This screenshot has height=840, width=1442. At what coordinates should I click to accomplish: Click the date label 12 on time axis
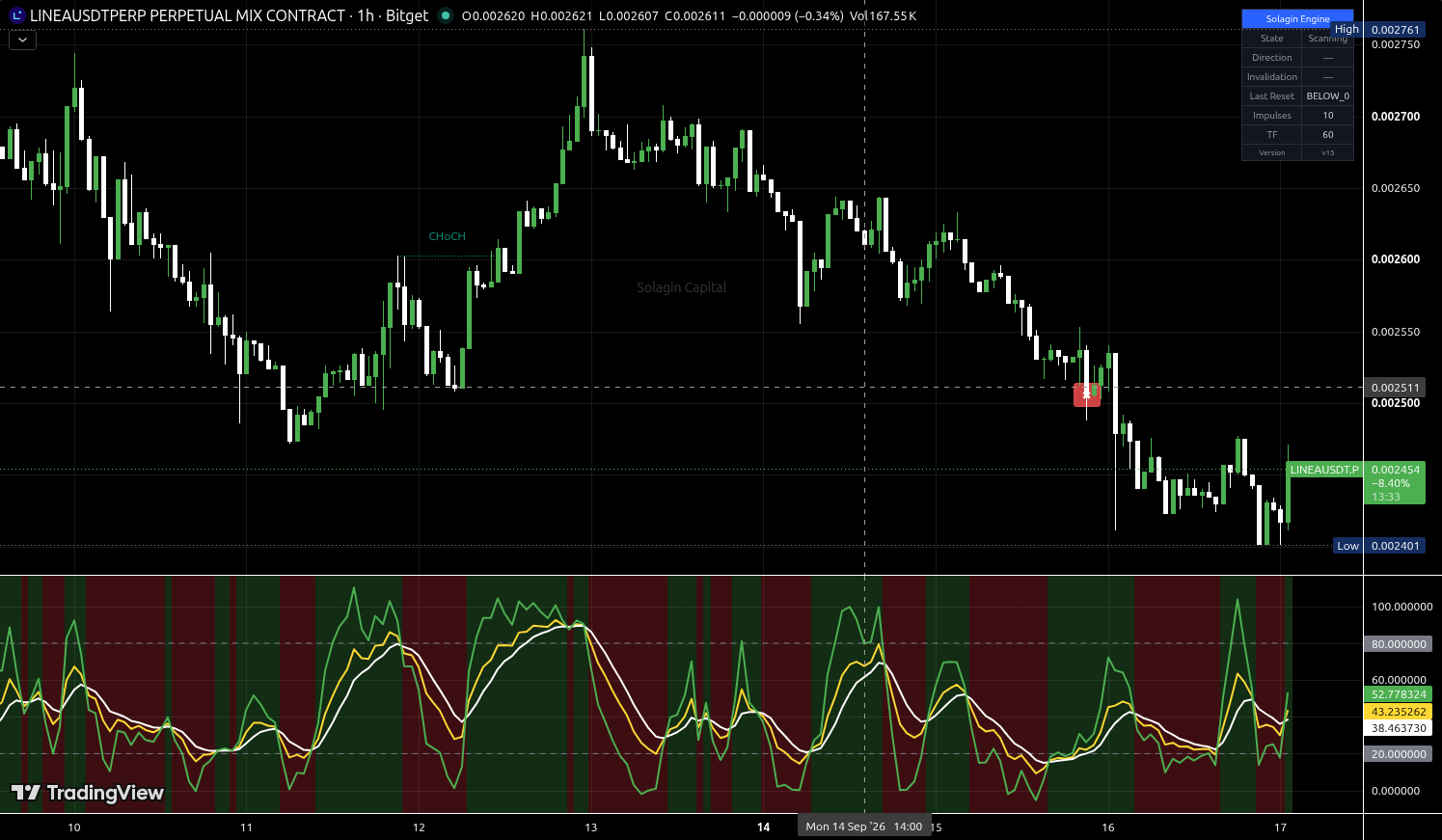[419, 827]
